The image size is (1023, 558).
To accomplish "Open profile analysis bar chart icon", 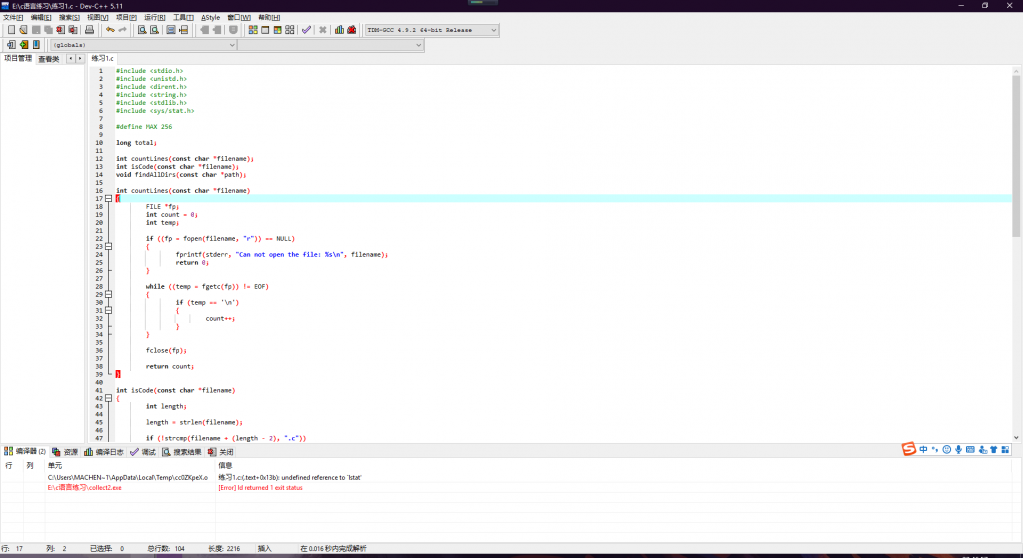I will point(339,30).
